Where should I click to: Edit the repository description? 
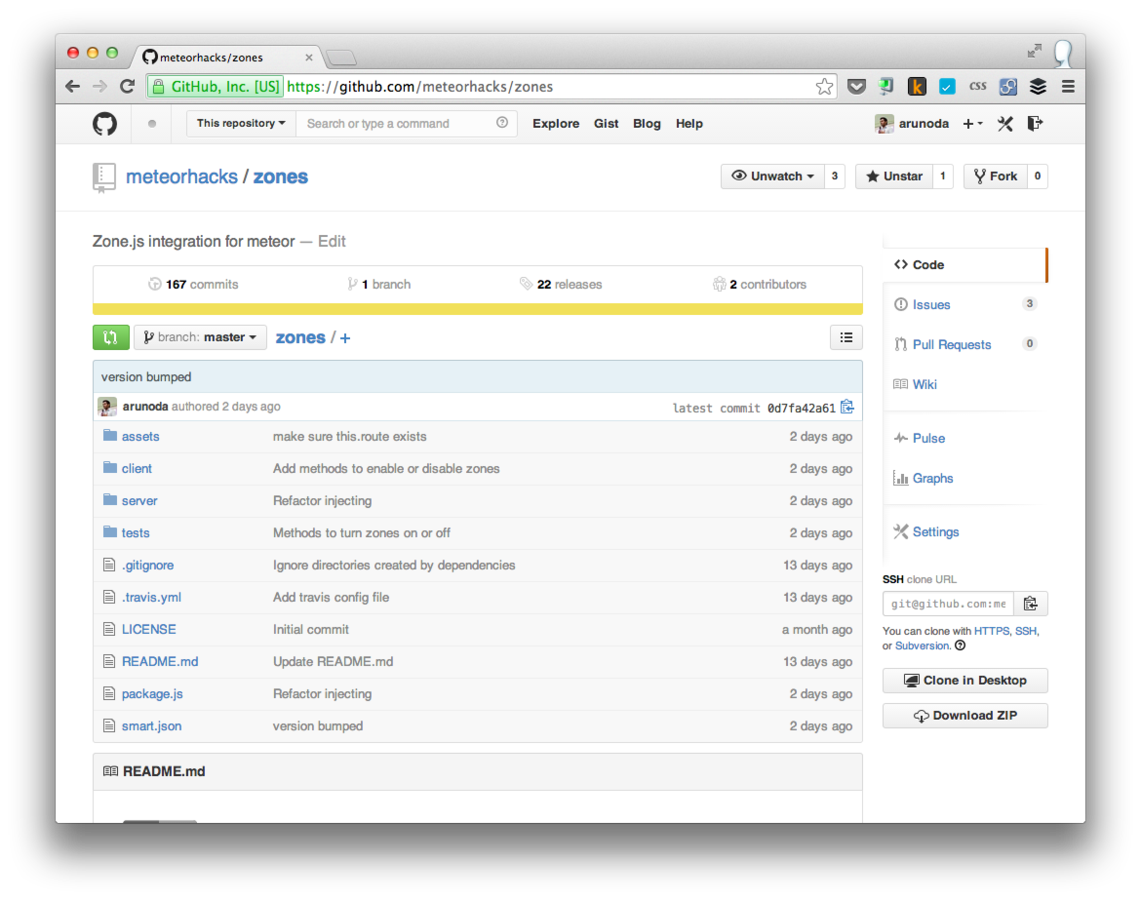point(332,242)
